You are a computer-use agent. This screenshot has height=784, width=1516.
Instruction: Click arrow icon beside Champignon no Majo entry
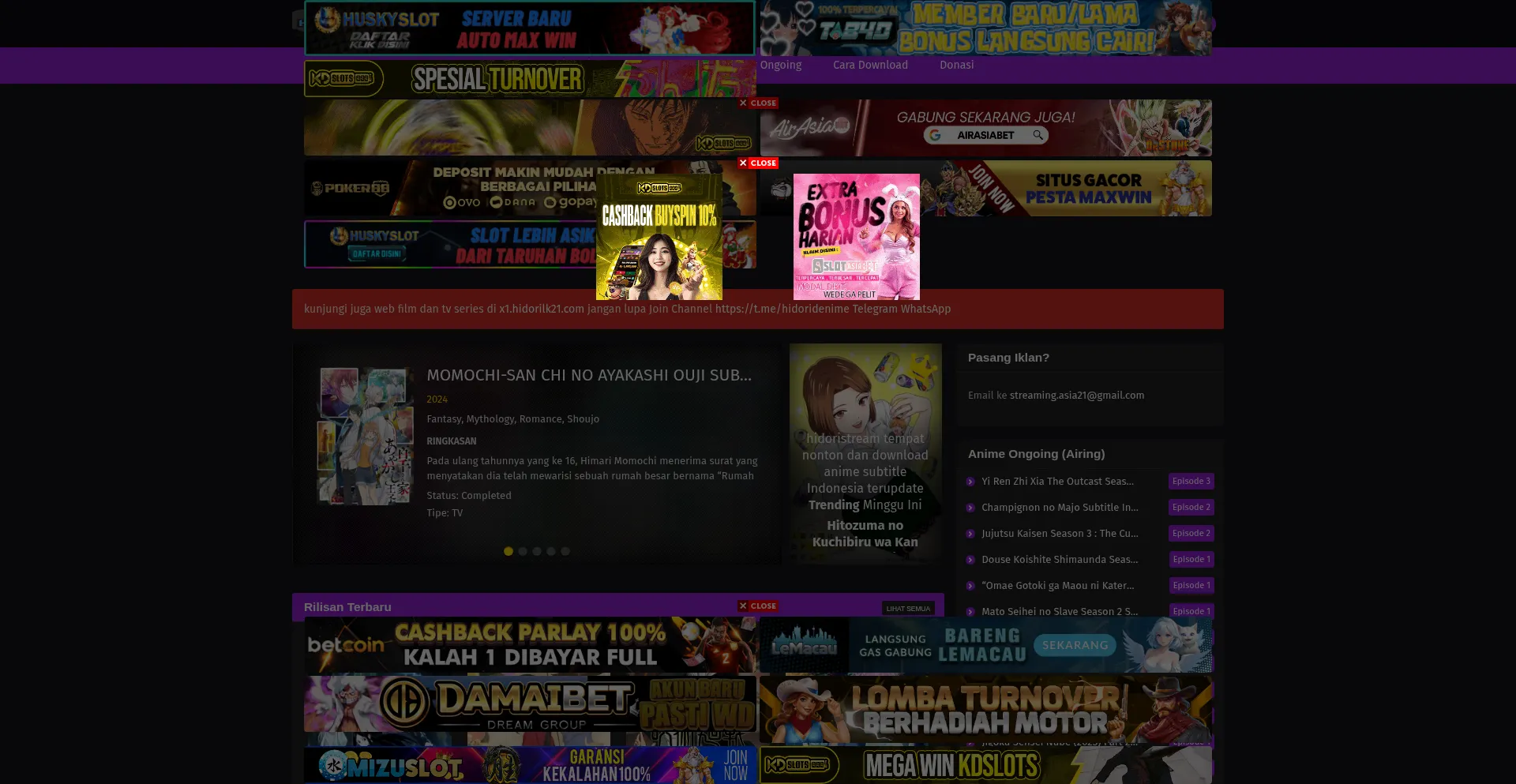(972, 508)
